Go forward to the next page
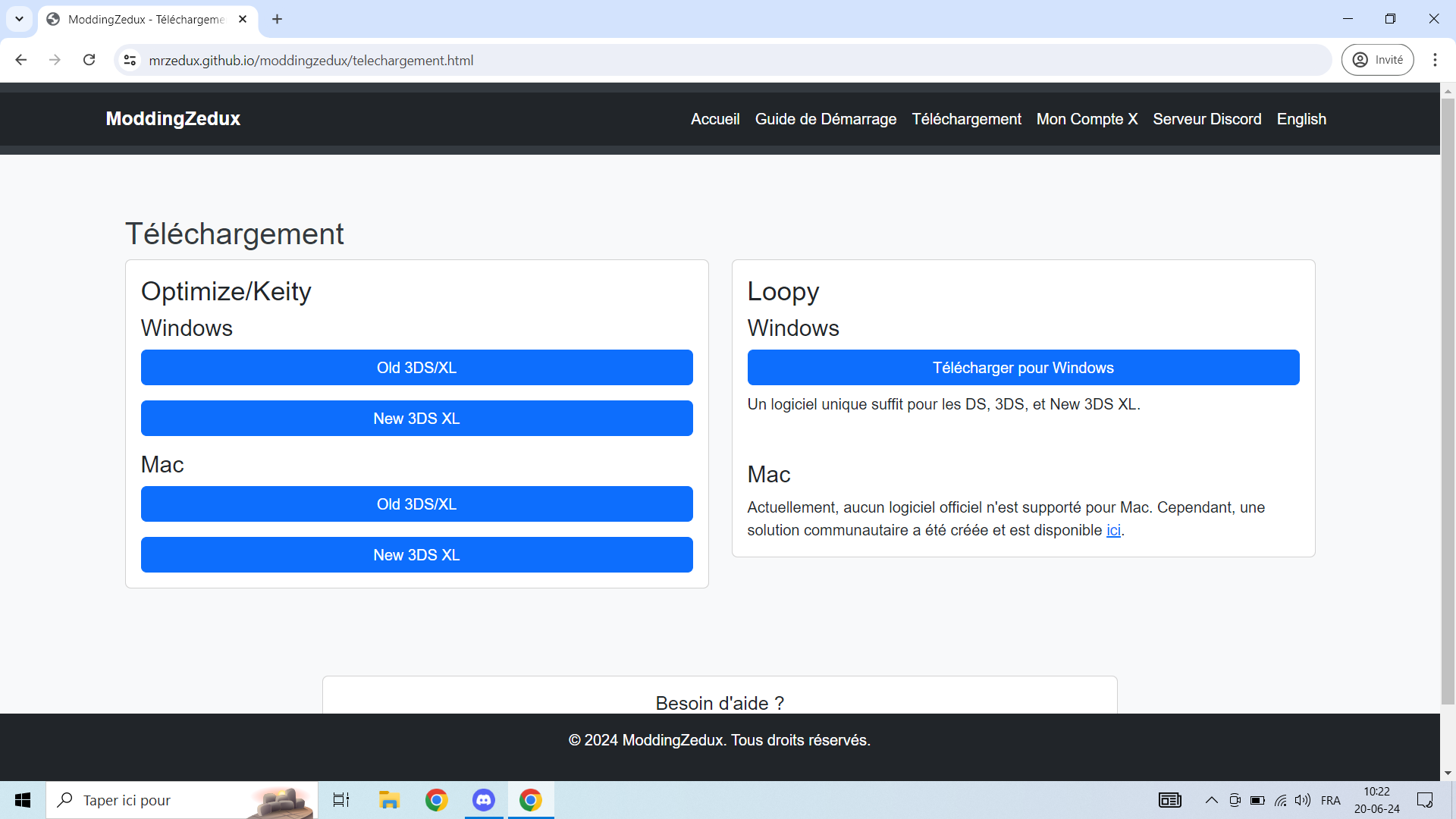Image resolution: width=1456 pixels, height=819 pixels. click(55, 60)
